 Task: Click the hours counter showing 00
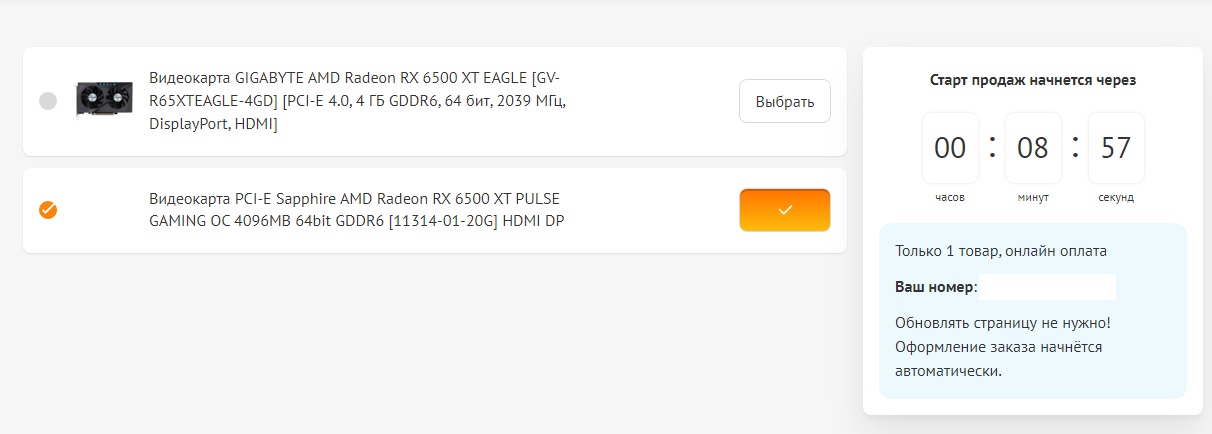point(950,148)
